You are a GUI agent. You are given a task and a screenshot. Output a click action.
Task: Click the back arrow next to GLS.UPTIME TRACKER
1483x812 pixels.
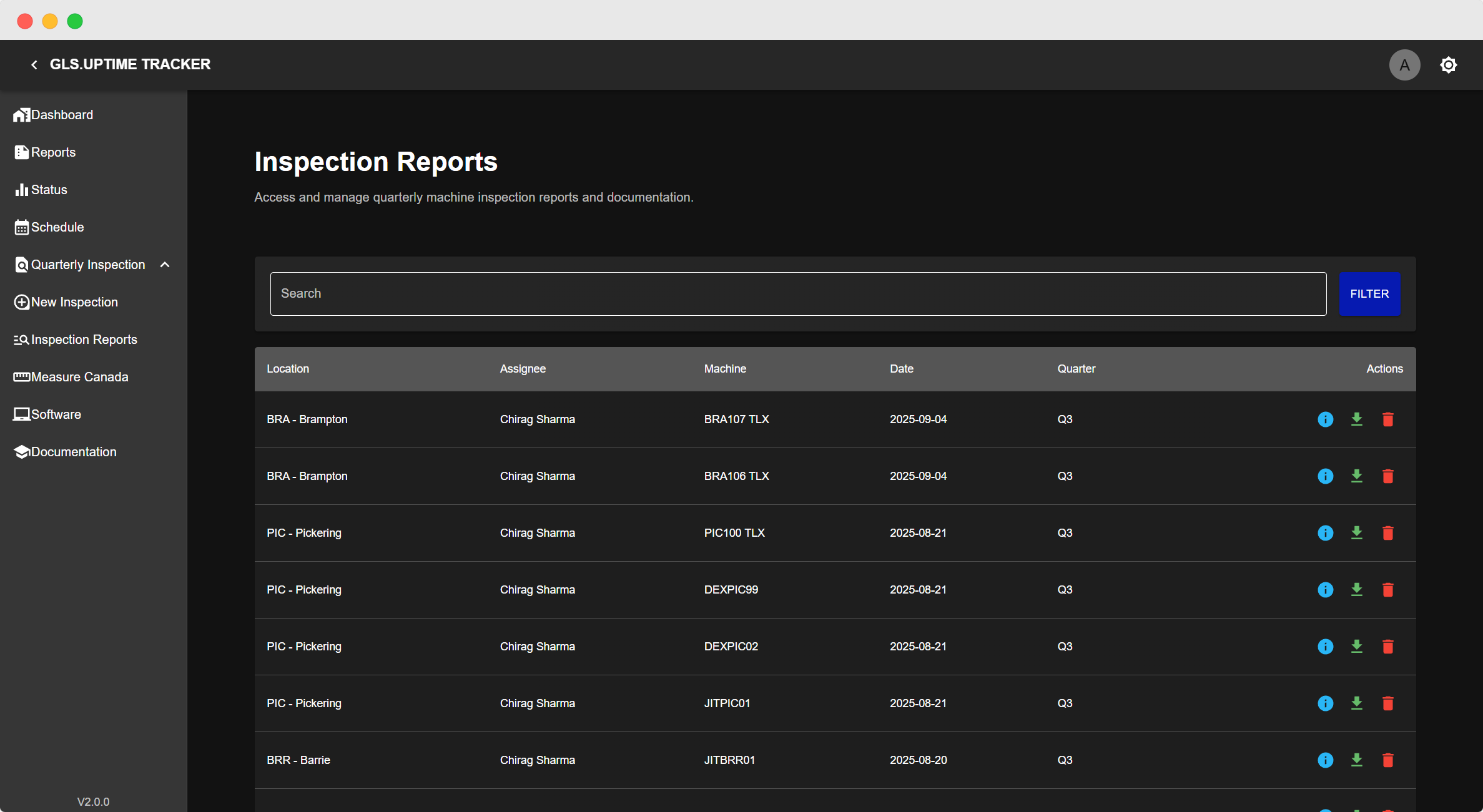point(34,64)
